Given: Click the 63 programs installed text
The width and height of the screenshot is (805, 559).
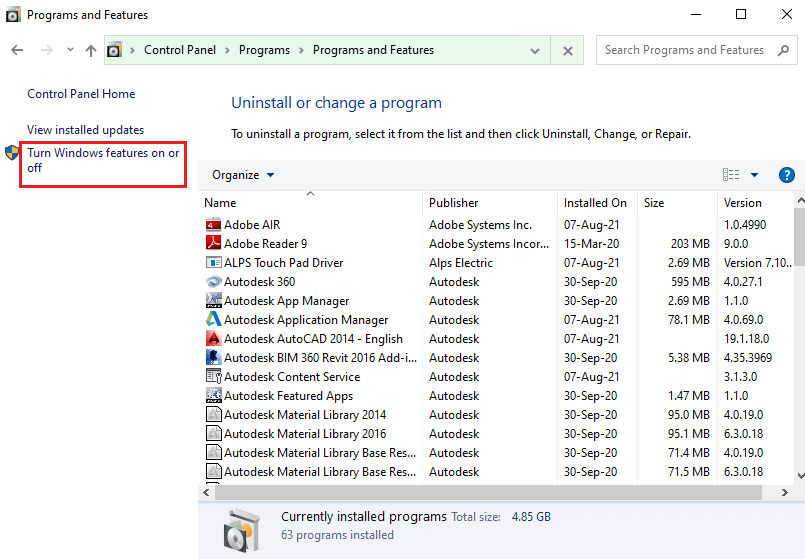Looking at the screenshot, I should [337, 535].
